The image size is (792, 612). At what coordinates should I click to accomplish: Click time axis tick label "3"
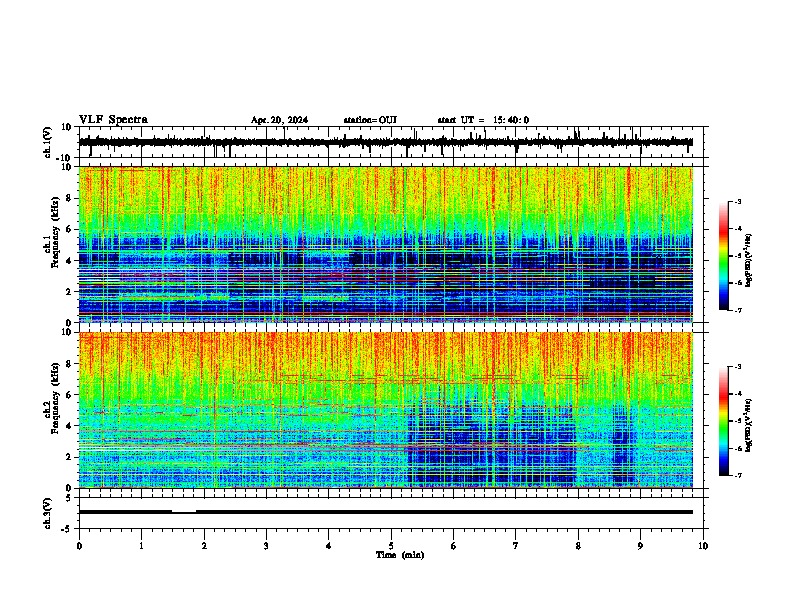pos(266,546)
